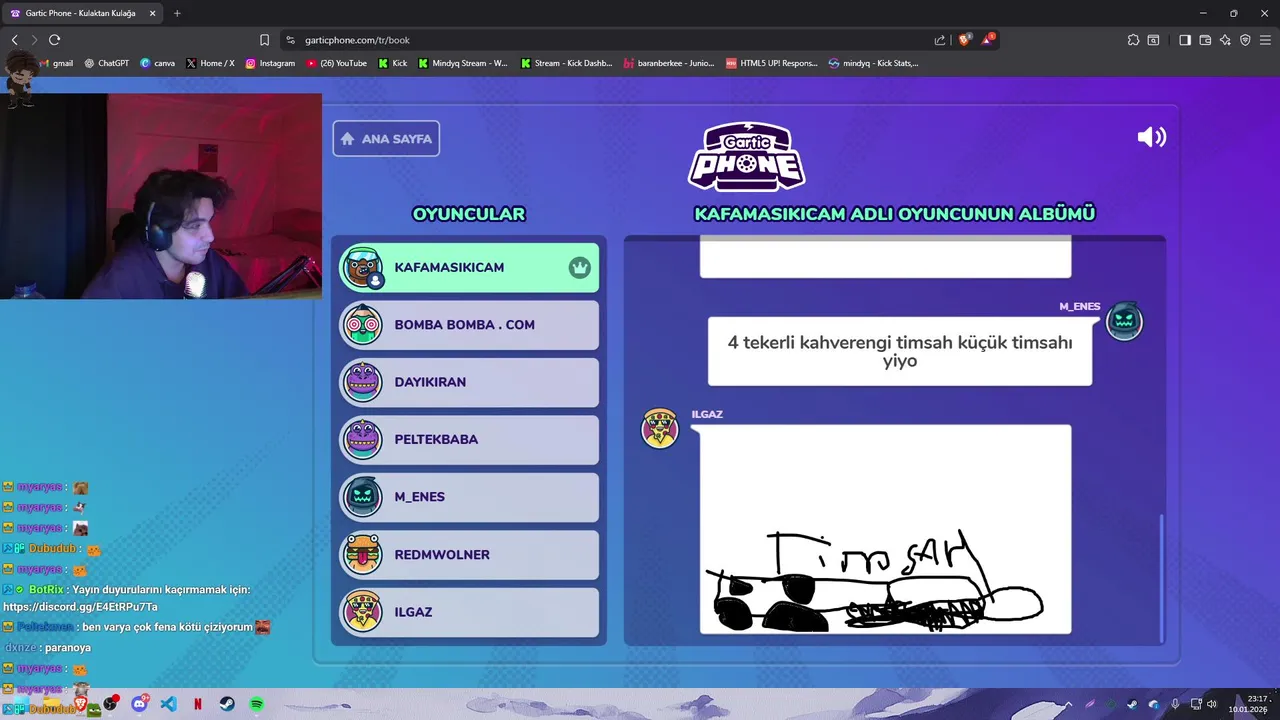Open Spotify from the taskbar
Viewport: 1280px width, 720px height.
(257, 704)
